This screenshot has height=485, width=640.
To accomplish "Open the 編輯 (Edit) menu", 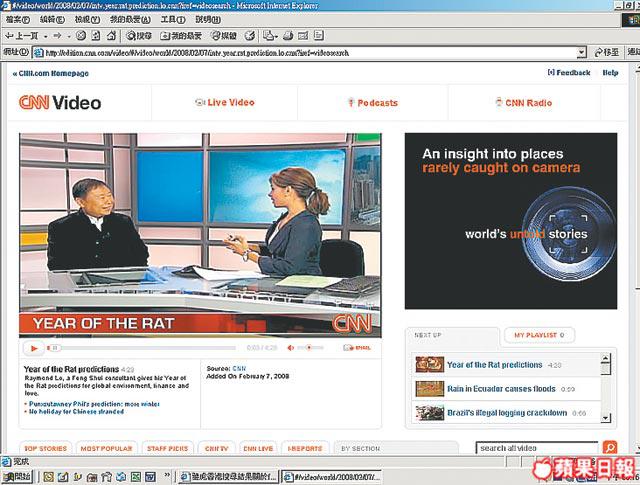I will [52, 19].
